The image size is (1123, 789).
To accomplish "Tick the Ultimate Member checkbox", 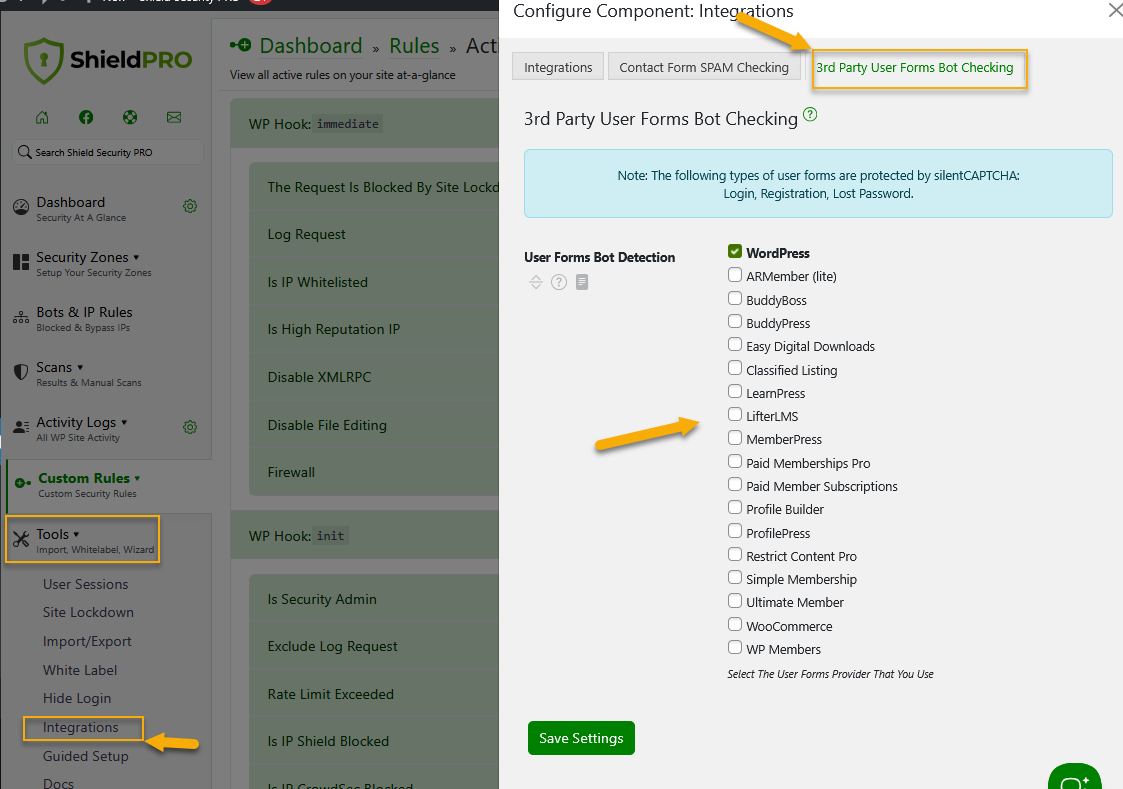I will point(735,601).
